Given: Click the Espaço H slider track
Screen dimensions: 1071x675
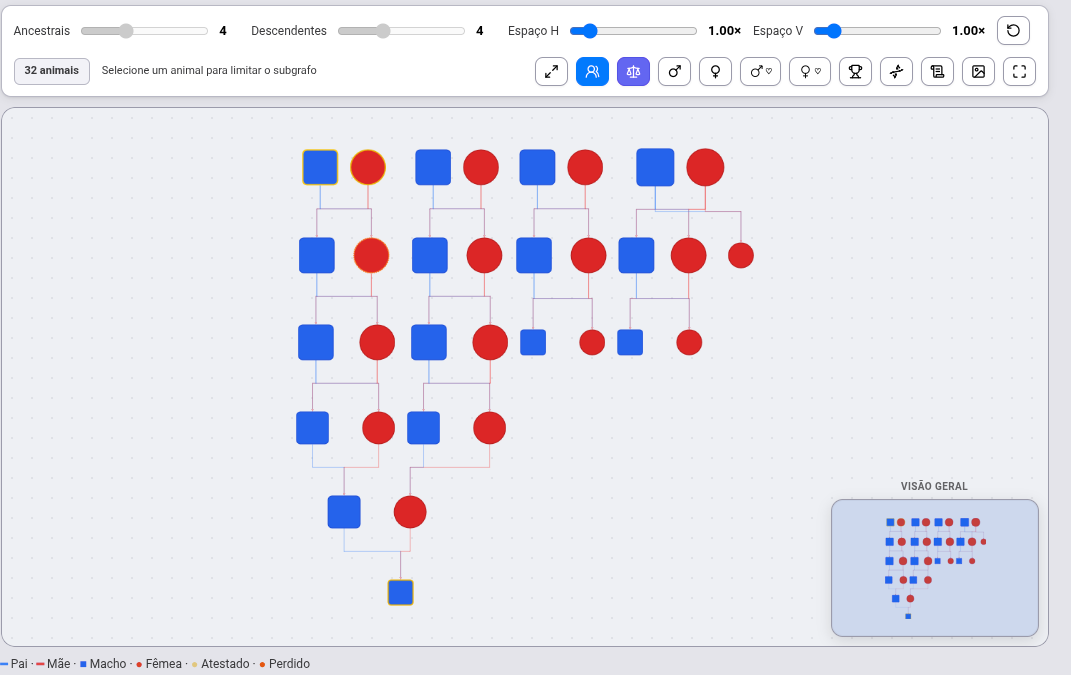Looking at the screenshot, I should pos(633,31).
